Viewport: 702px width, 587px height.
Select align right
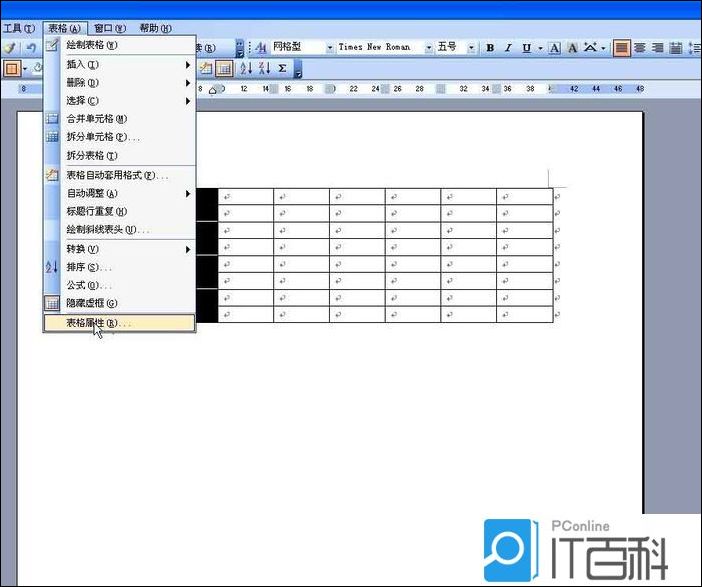[x=658, y=47]
